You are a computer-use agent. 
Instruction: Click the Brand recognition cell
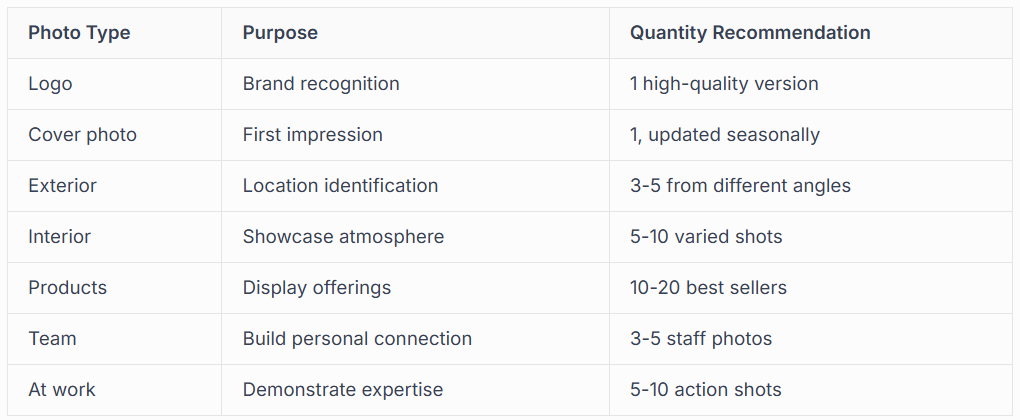[321, 84]
